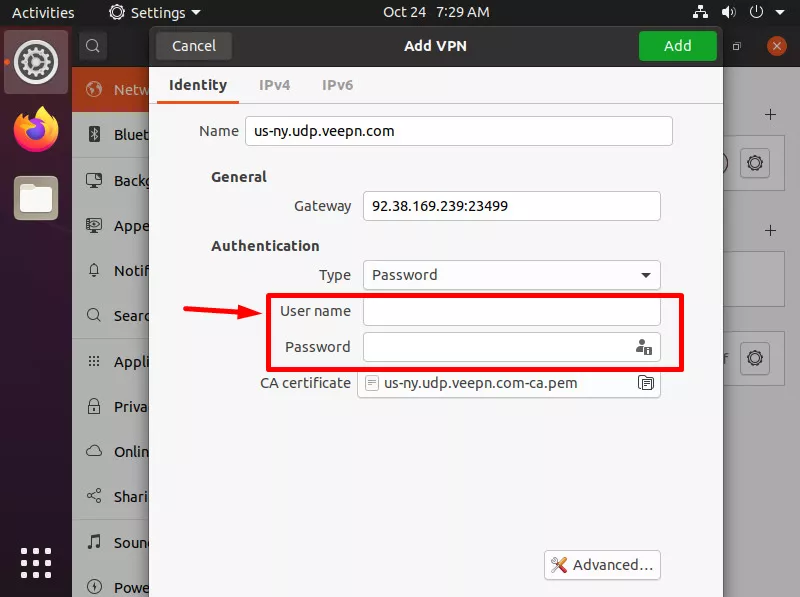The height and width of the screenshot is (597, 800).
Task: Click the Notifications bell icon
Action: click(x=94, y=270)
